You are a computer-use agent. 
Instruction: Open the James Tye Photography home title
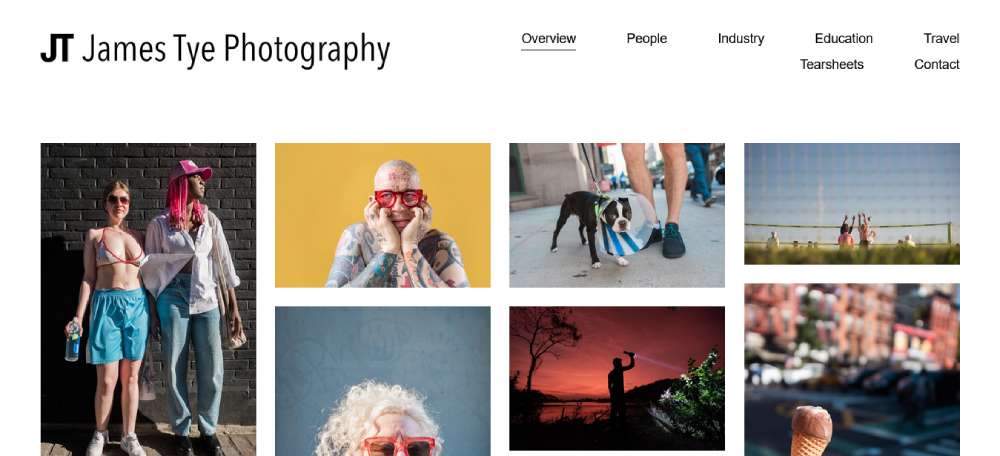tap(236, 50)
